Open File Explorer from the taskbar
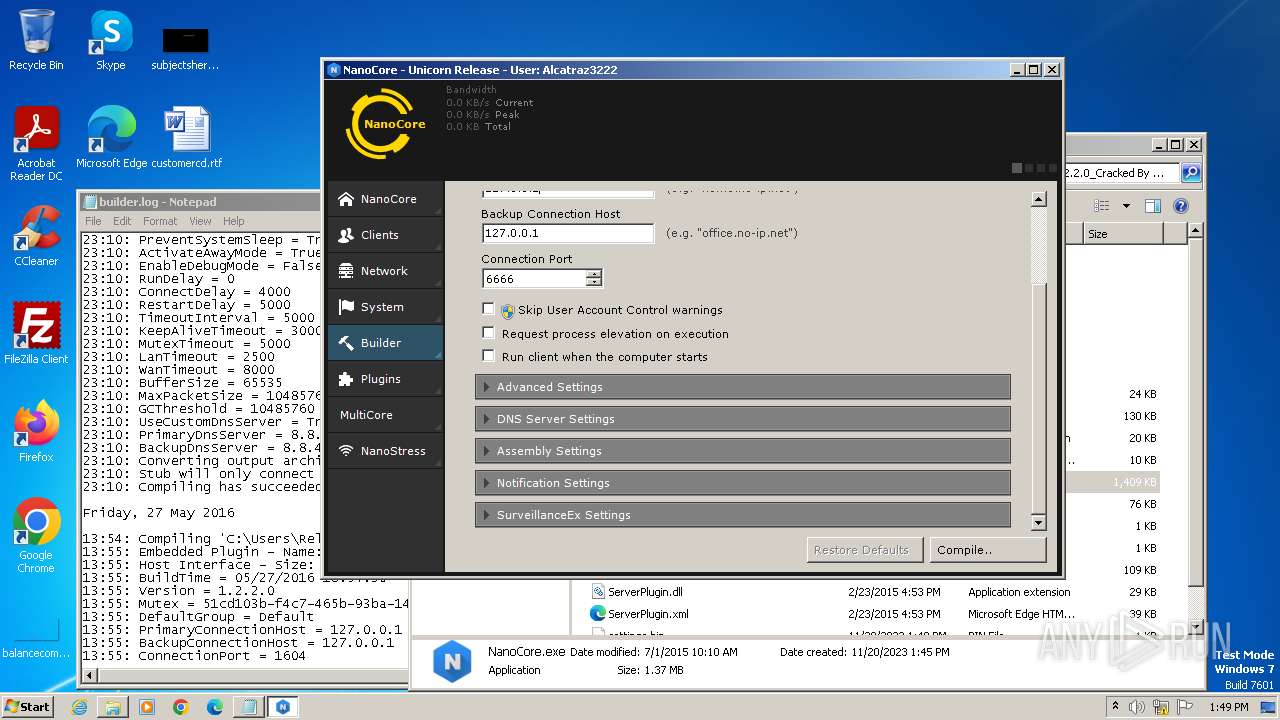Screen dimensions: 1280x720 [113, 707]
